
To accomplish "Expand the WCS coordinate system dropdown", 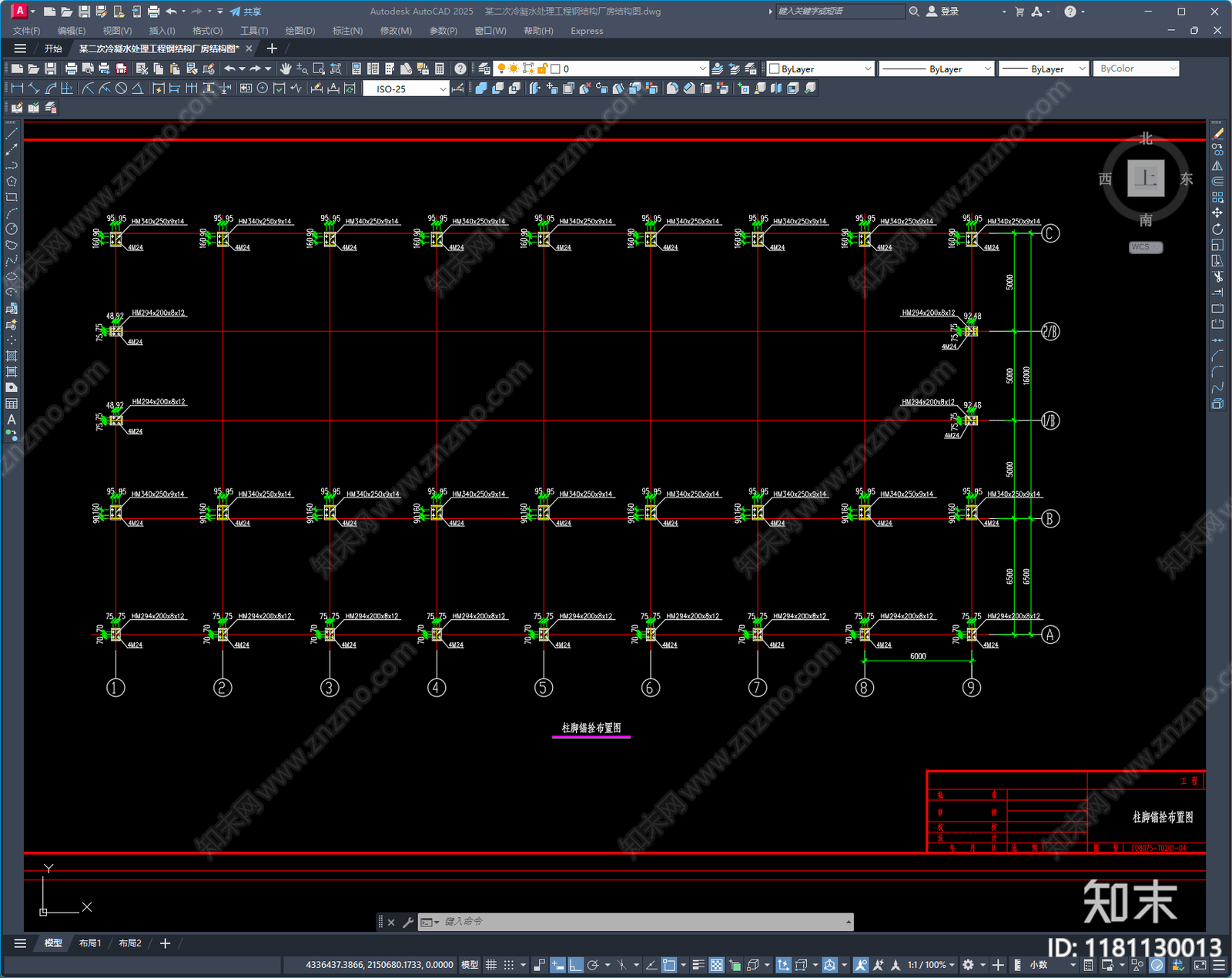I will 1146,247.
